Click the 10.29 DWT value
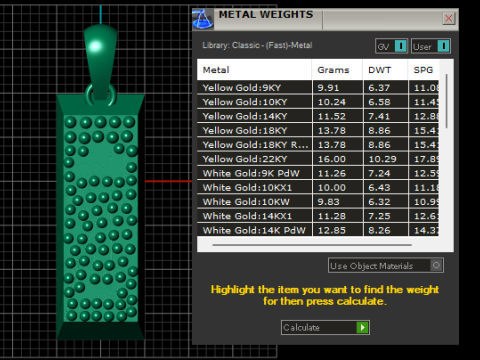 tap(382, 159)
